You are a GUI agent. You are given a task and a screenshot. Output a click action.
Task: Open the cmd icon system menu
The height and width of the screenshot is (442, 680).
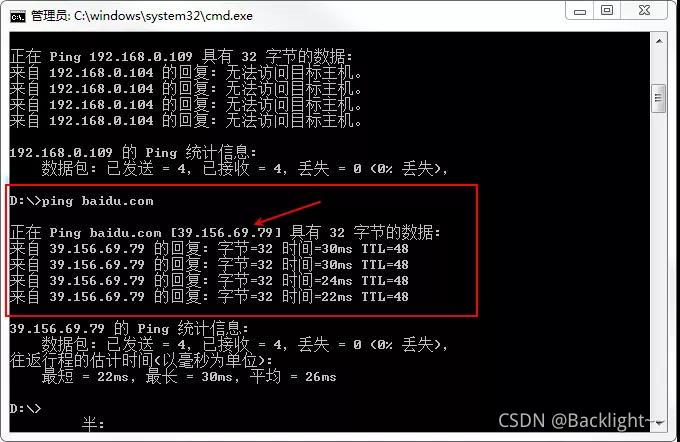point(18,16)
